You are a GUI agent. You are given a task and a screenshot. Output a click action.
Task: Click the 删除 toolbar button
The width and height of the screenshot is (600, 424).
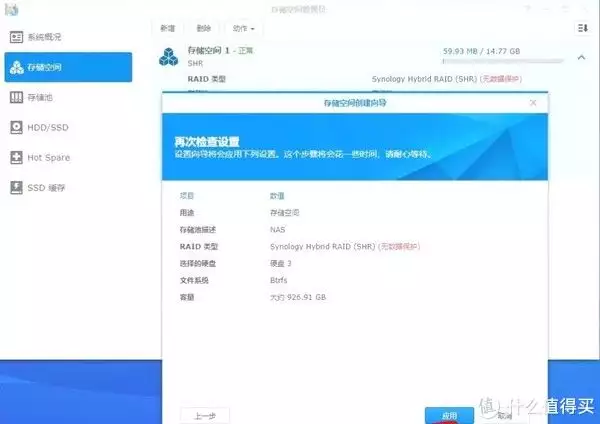(204, 28)
